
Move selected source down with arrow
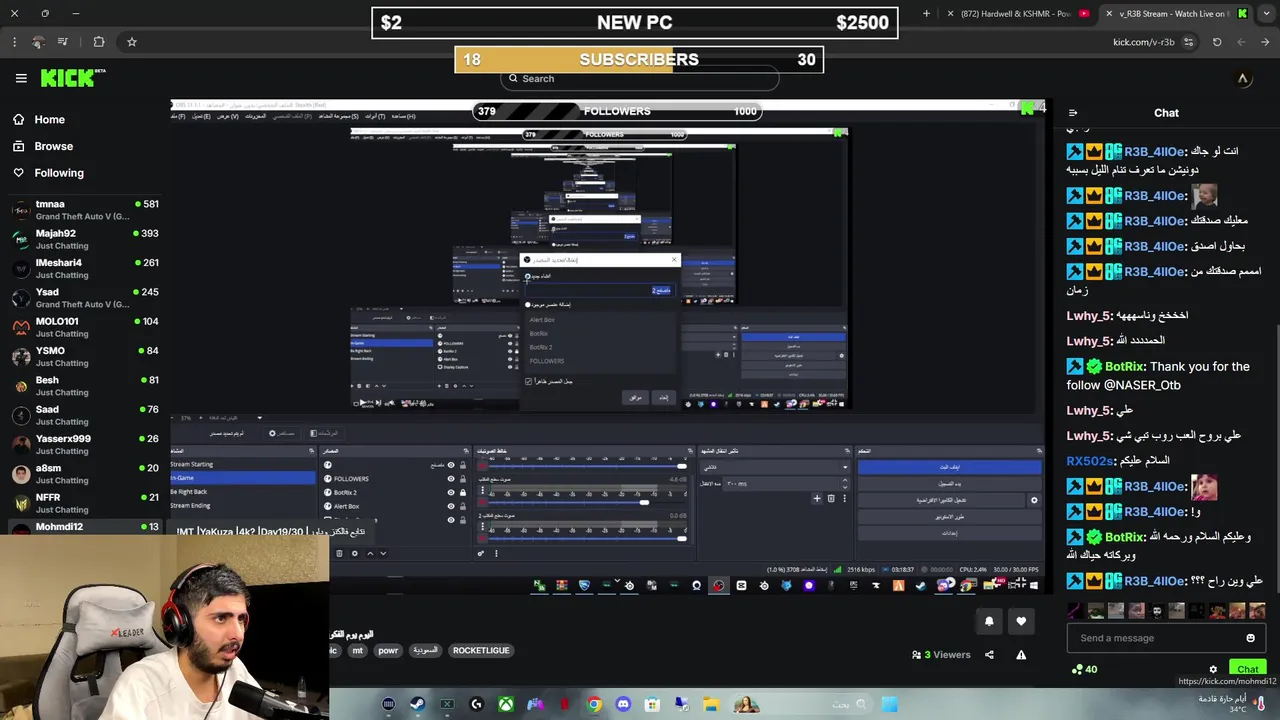[x=383, y=553]
